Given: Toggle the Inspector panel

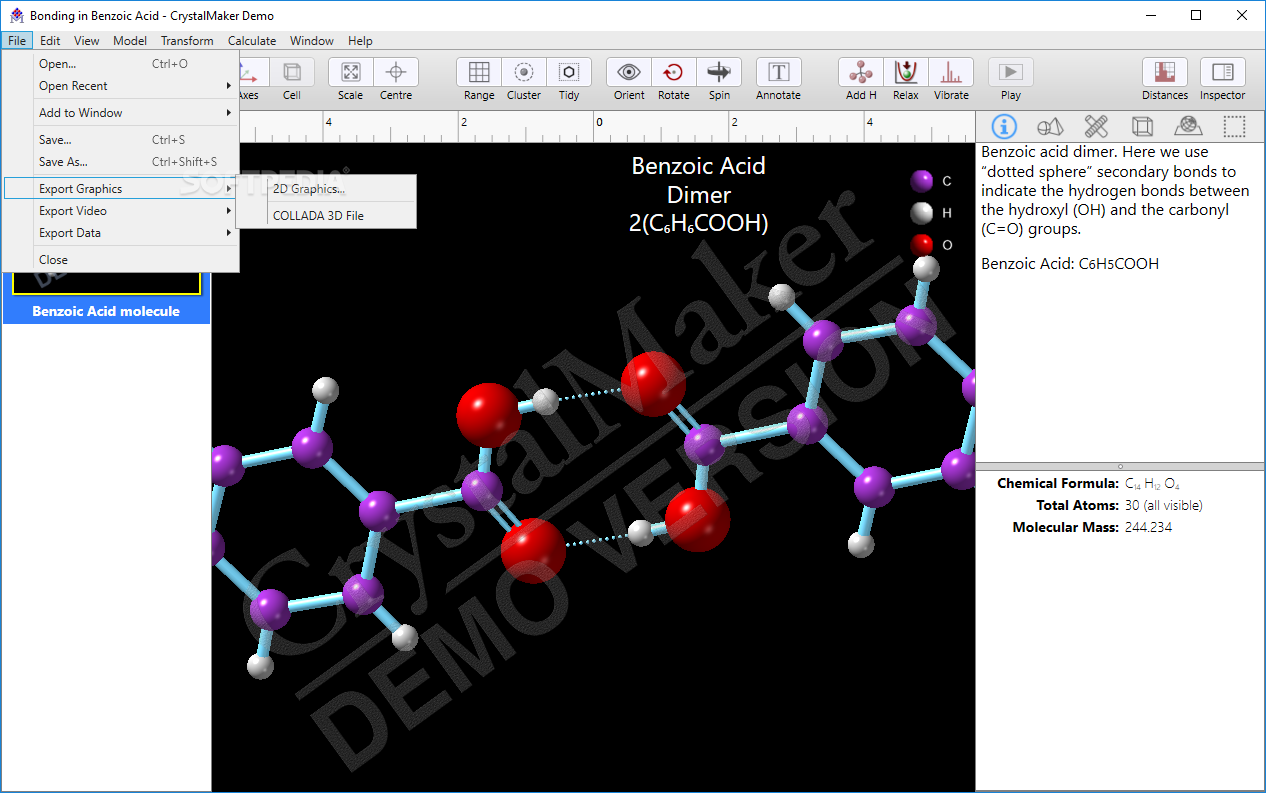Looking at the screenshot, I should (x=1222, y=72).
